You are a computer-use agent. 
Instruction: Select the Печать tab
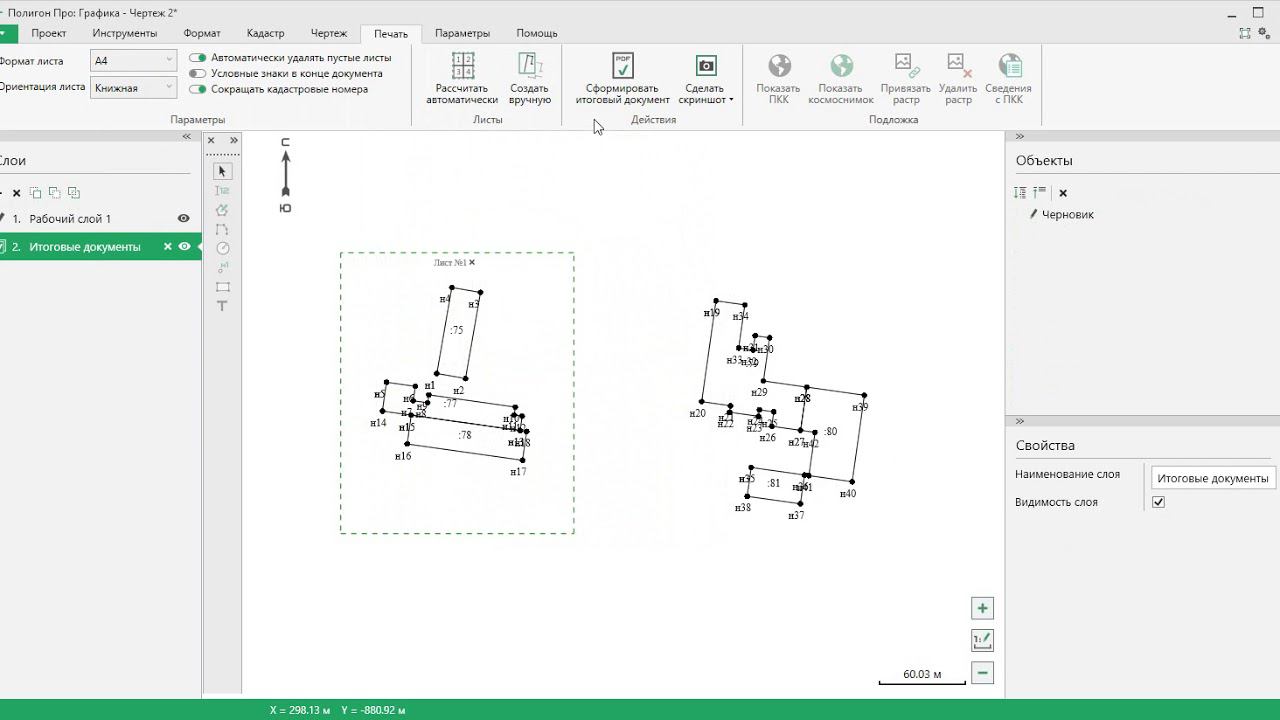point(391,34)
